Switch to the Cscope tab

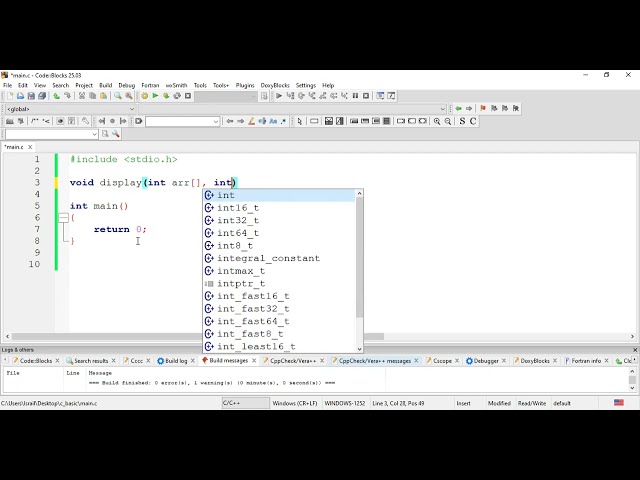[x=442, y=361]
